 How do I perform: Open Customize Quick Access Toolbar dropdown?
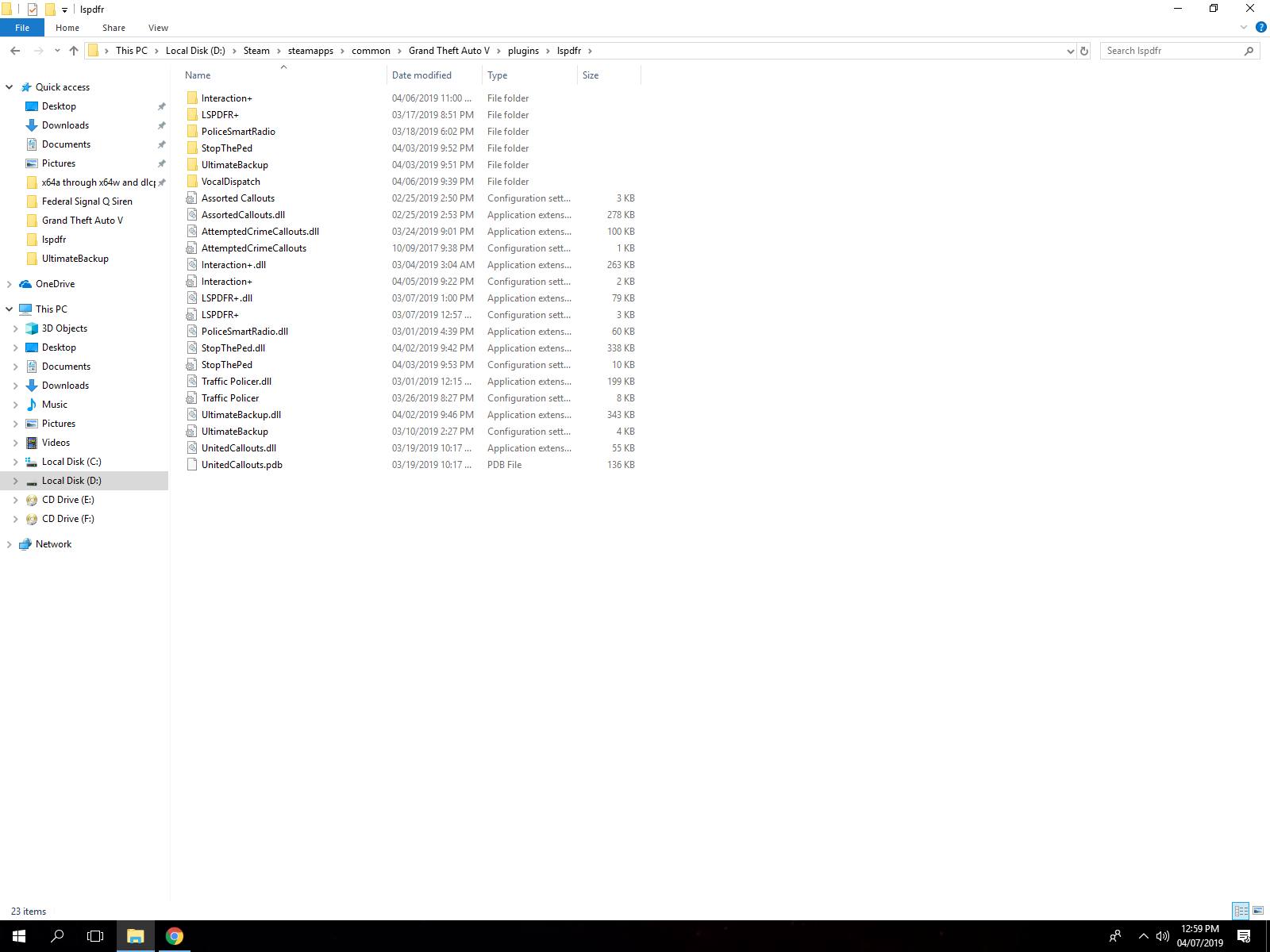click(64, 10)
